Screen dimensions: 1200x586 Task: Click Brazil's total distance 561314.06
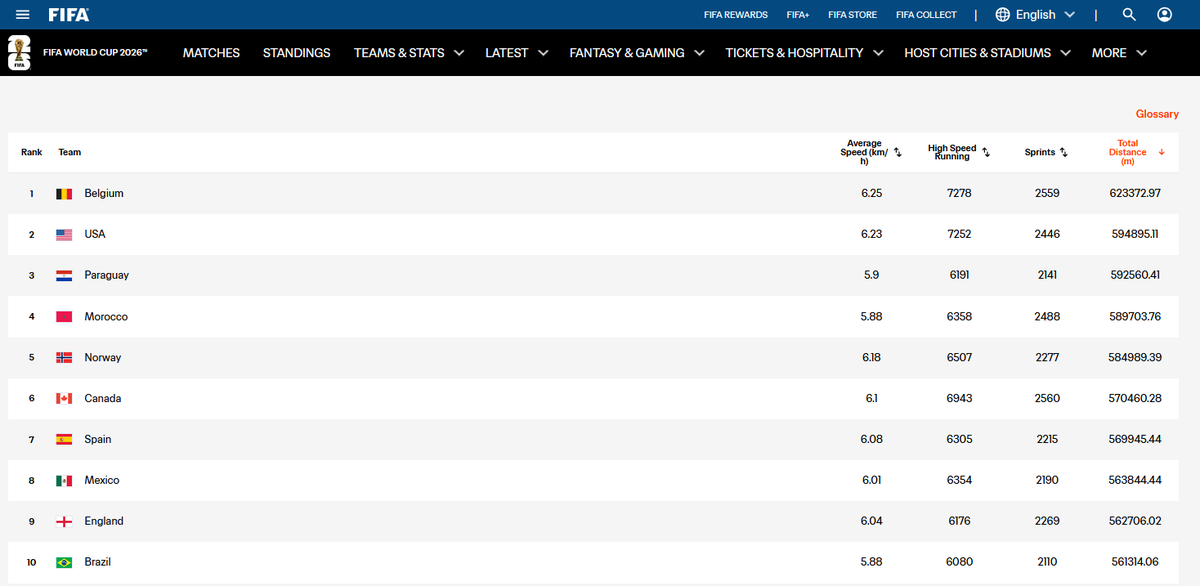pos(1135,562)
